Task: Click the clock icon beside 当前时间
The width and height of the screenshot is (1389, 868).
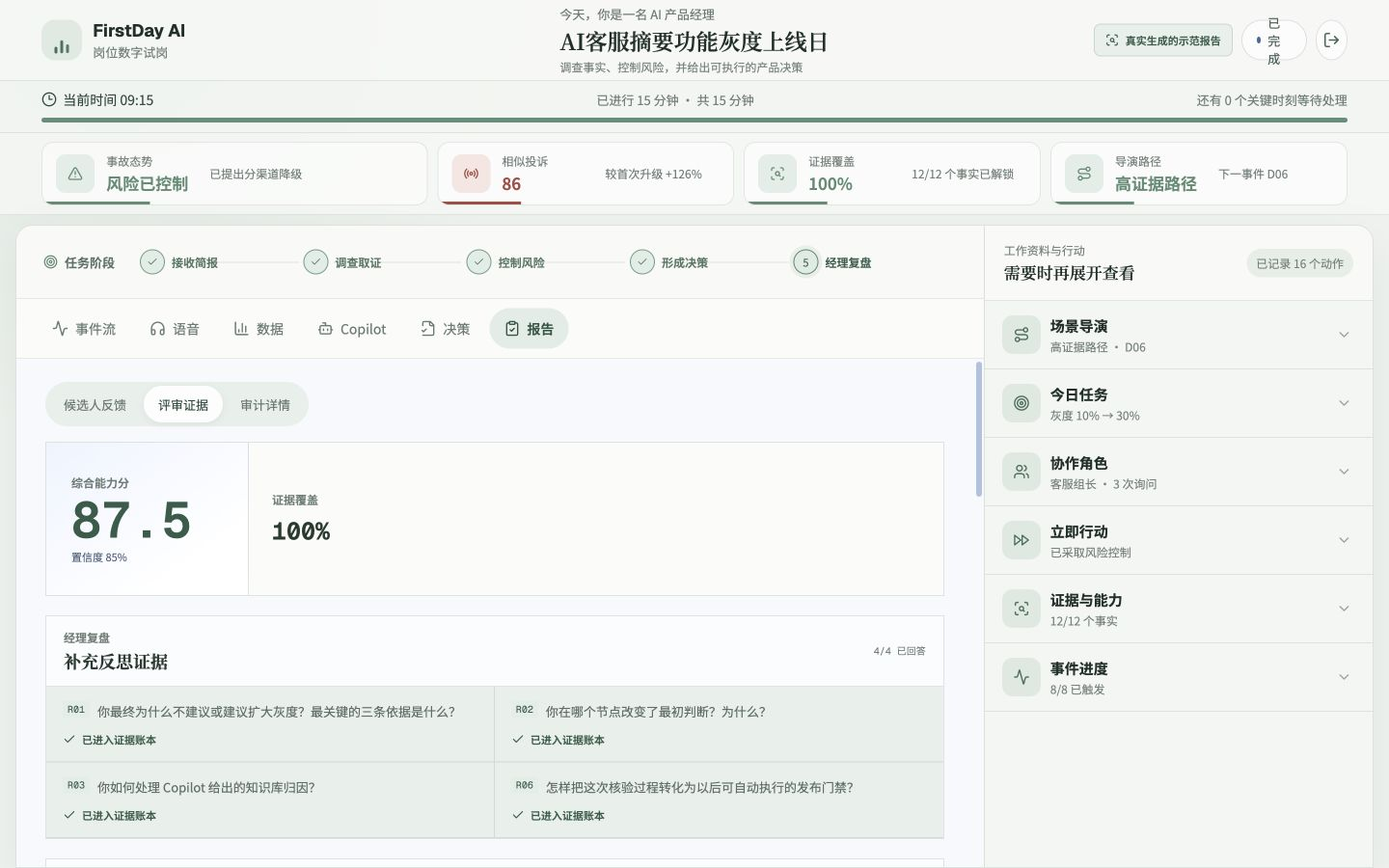Action: [x=49, y=99]
